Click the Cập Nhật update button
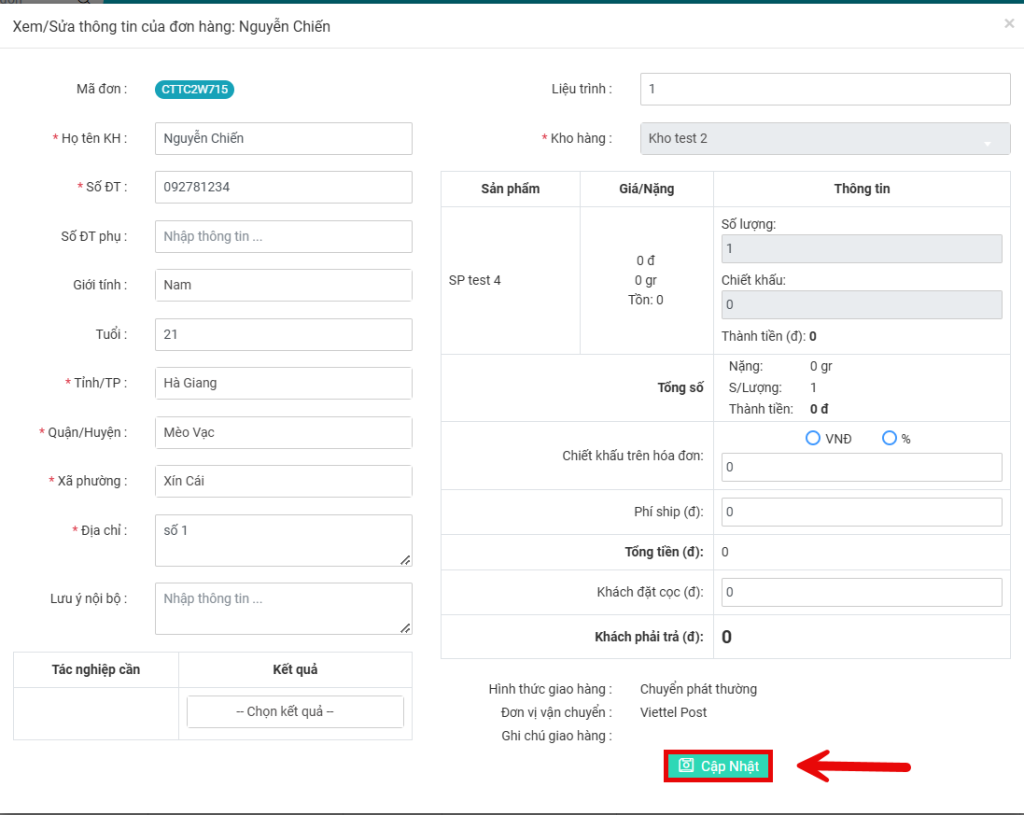 coord(718,766)
